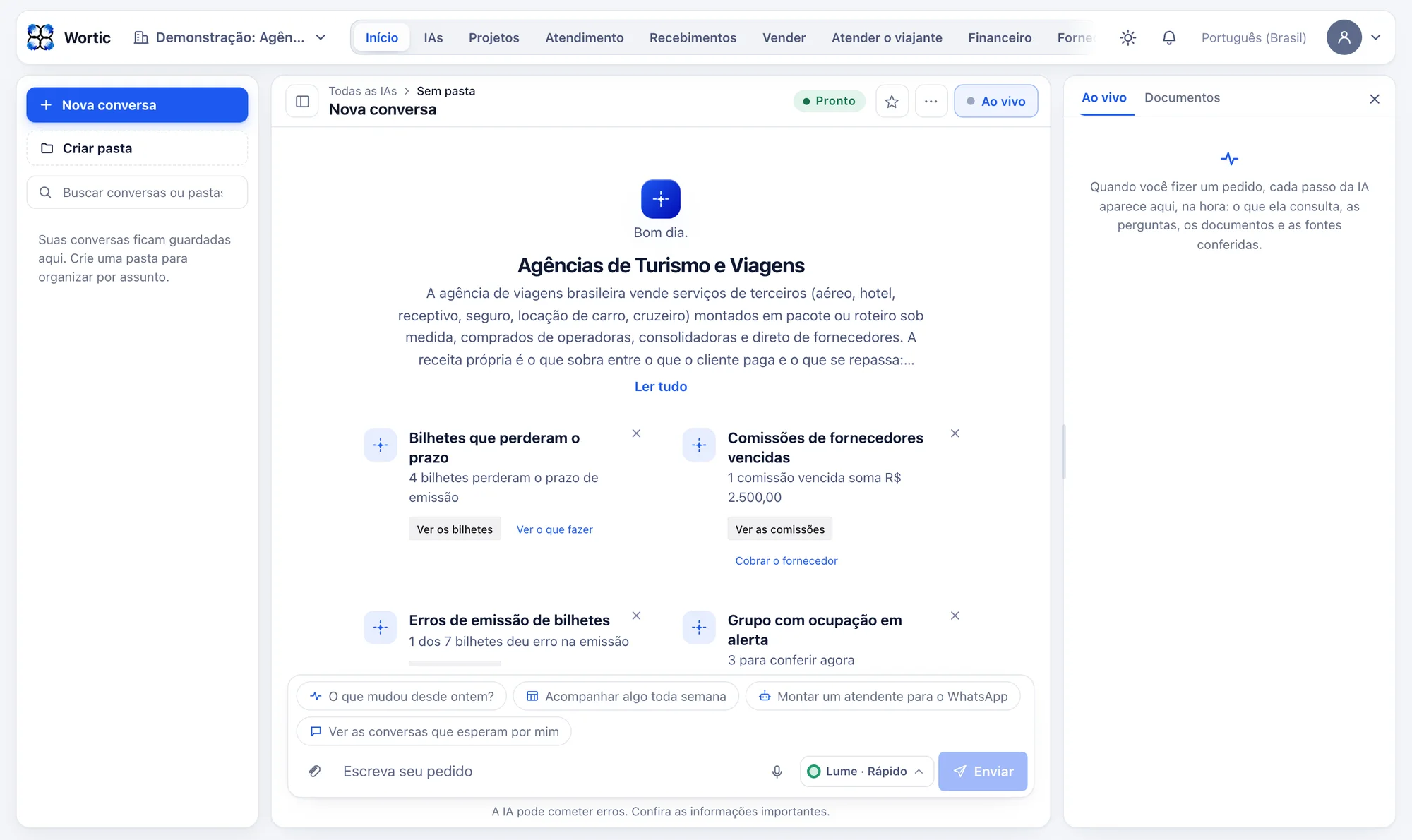The width and height of the screenshot is (1412, 840).
Task: Click the Nova conversa button
Action: point(137,105)
